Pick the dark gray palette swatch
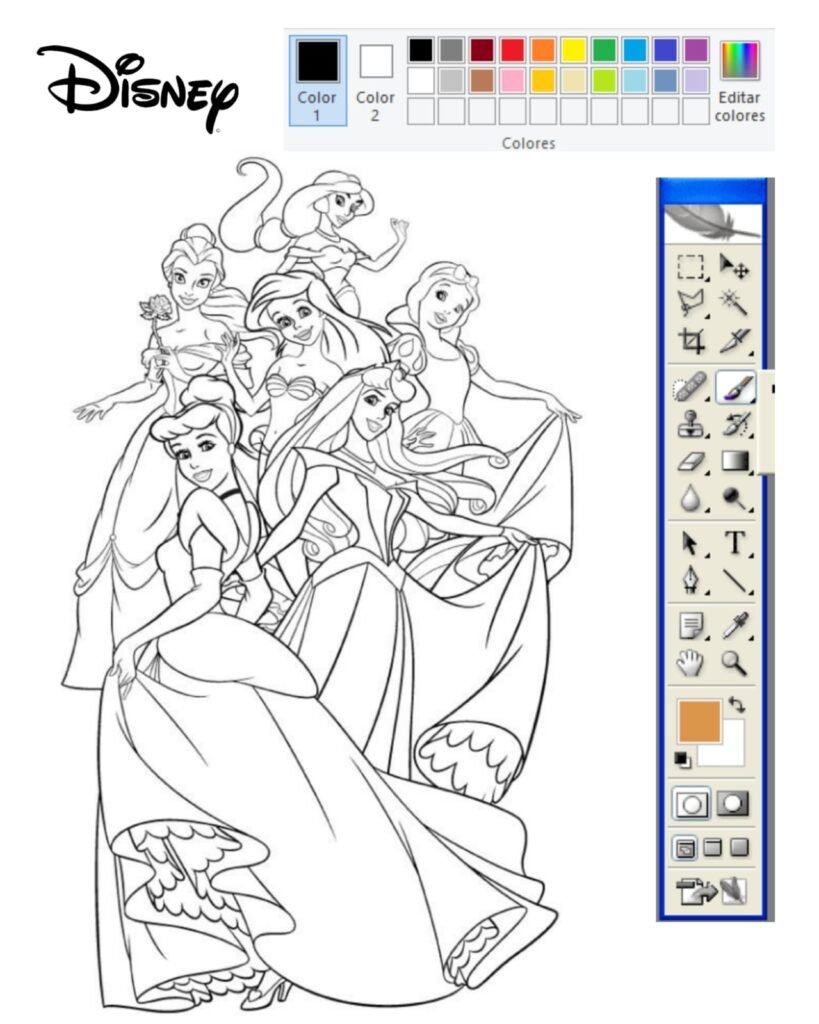819x1024 pixels. pyautogui.click(x=451, y=50)
